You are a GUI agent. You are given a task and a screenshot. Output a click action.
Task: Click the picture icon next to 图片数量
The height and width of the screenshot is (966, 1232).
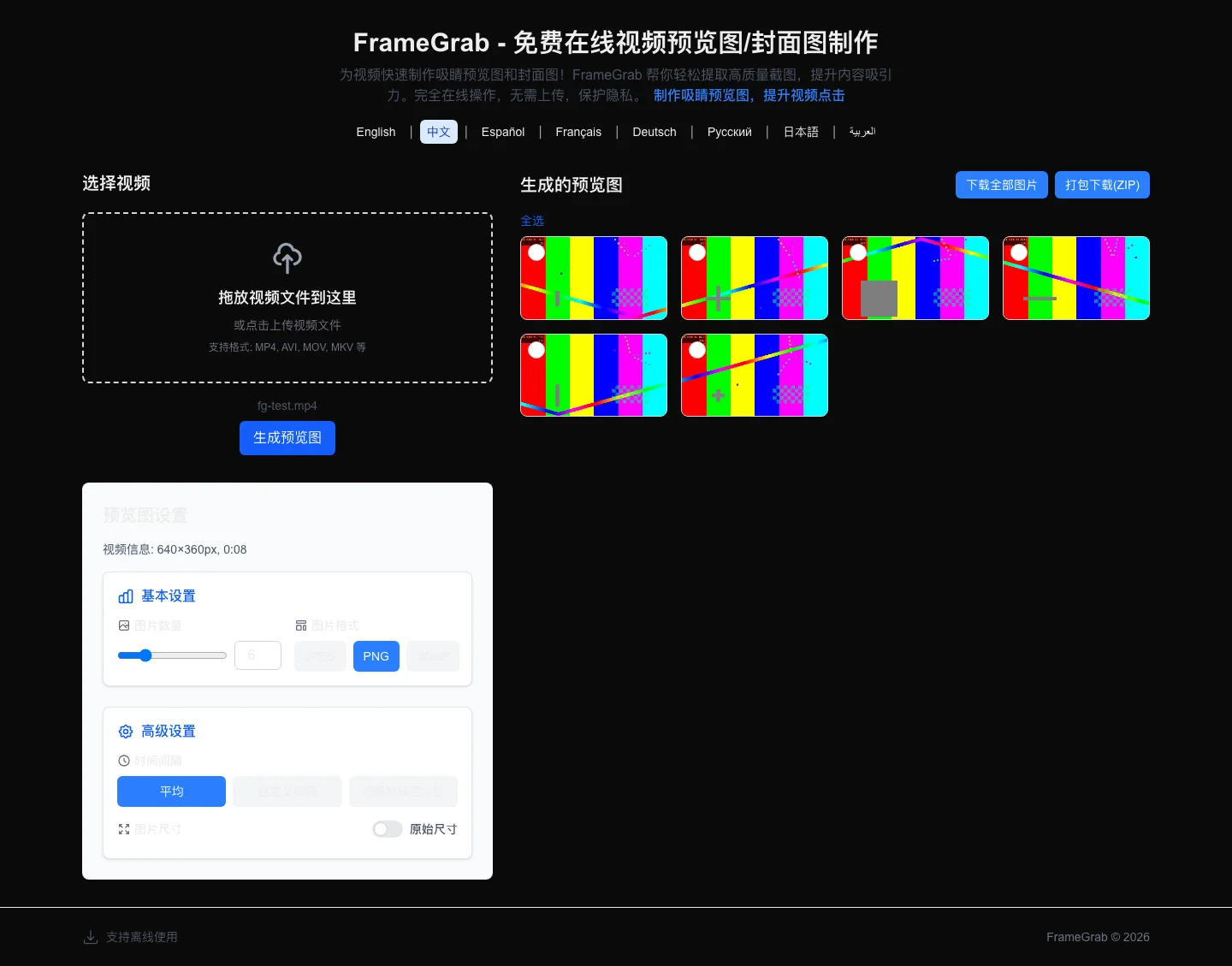click(124, 625)
